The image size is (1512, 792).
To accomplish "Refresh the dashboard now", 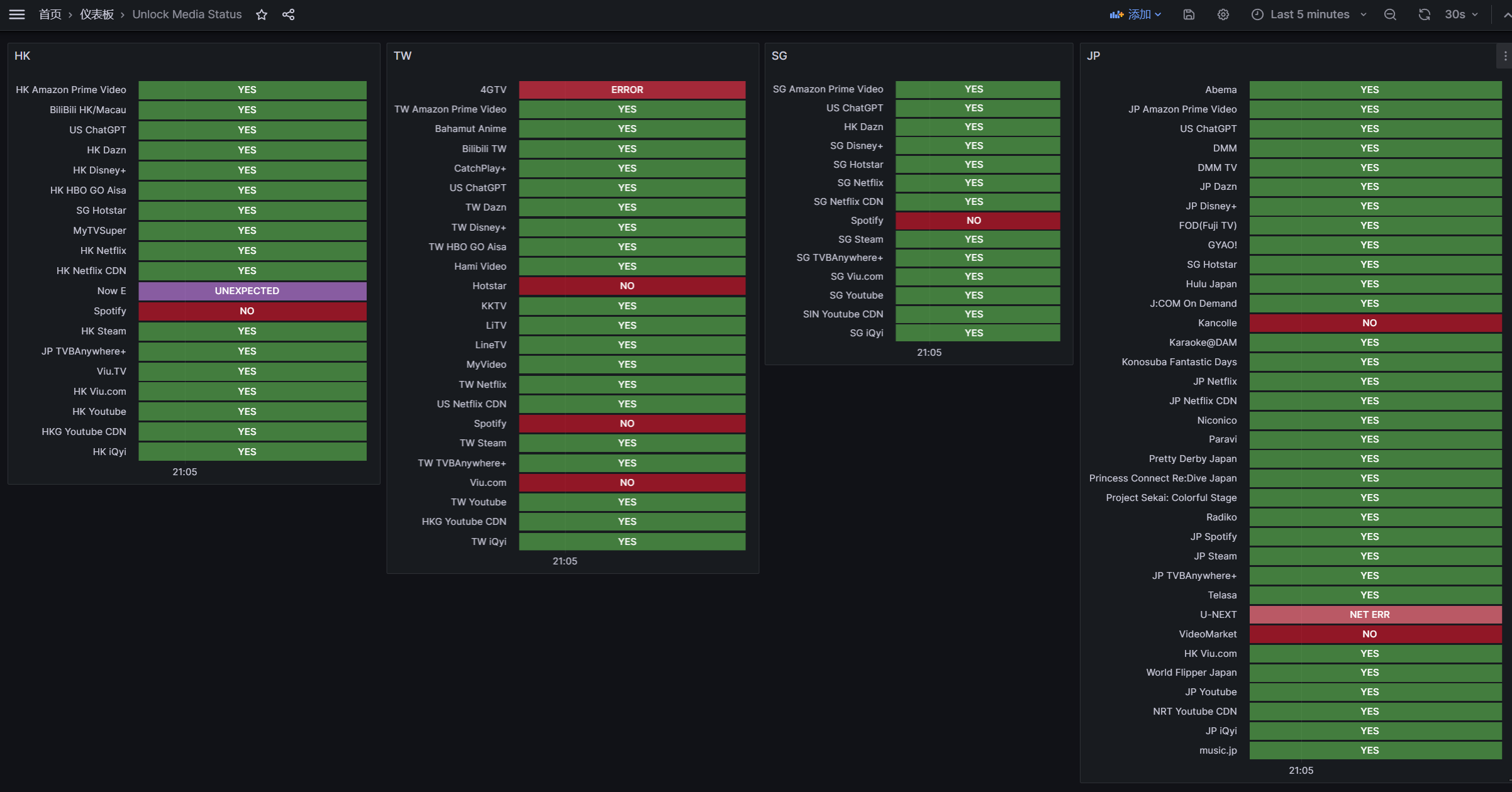I will click(x=1424, y=14).
